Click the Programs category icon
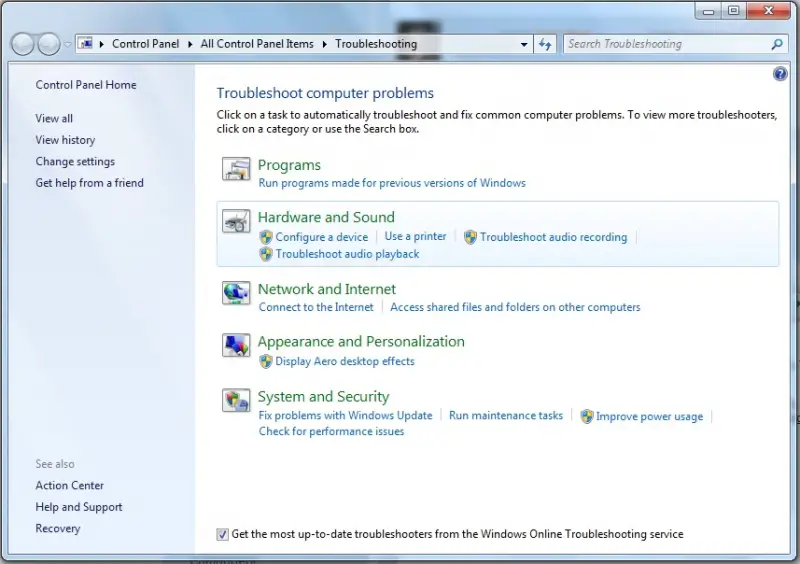This screenshot has width=800, height=564. (236, 169)
